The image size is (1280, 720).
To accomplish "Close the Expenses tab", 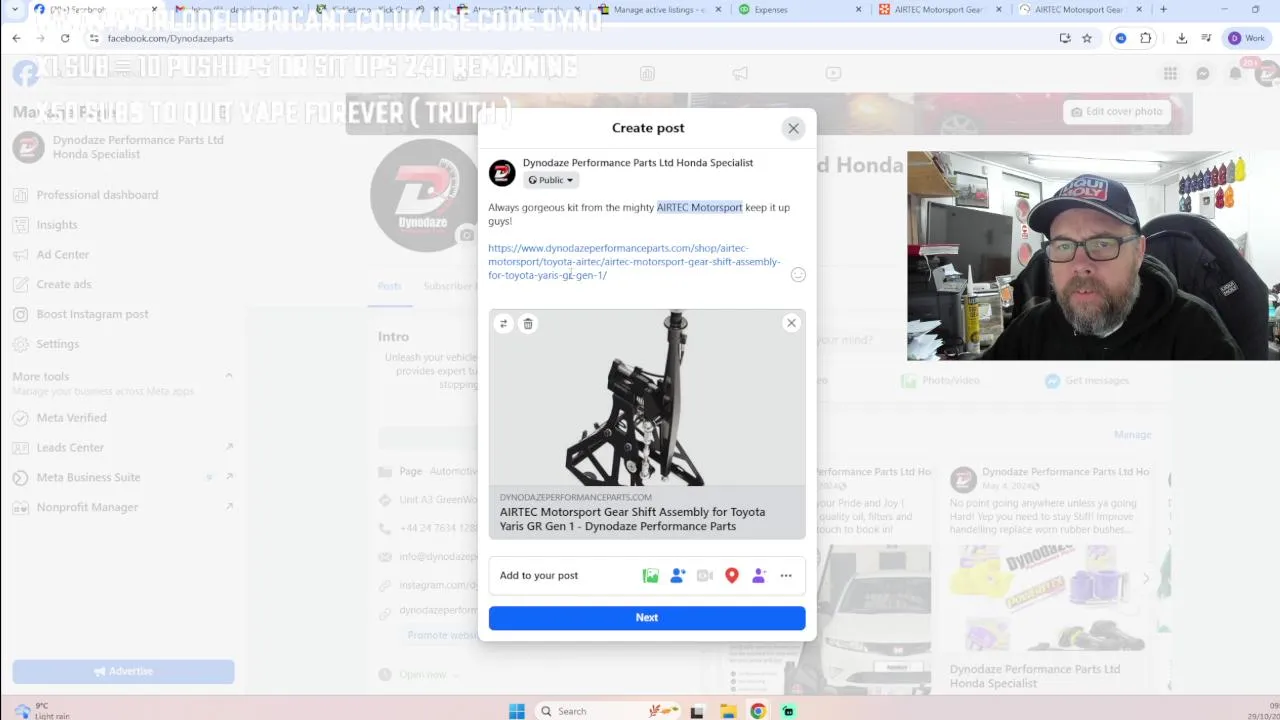I will (858, 10).
